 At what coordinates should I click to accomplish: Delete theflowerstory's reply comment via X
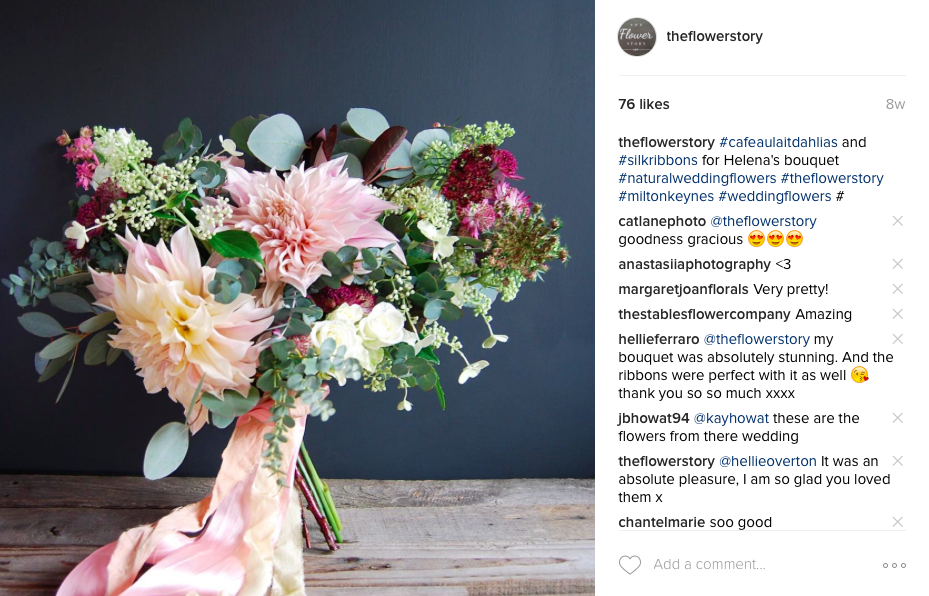click(x=898, y=460)
